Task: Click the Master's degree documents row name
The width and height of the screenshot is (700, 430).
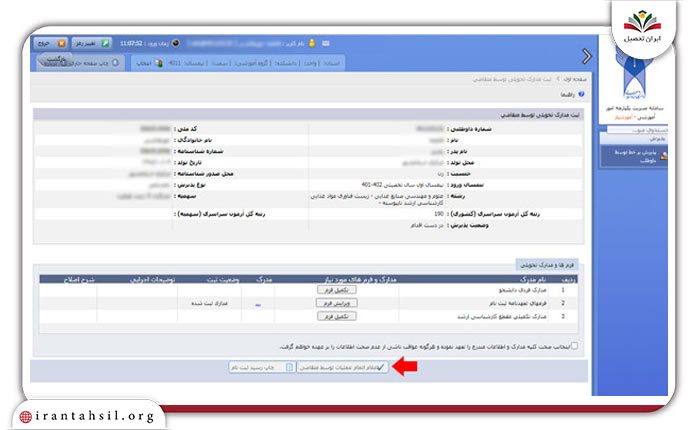Action: point(502,316)
